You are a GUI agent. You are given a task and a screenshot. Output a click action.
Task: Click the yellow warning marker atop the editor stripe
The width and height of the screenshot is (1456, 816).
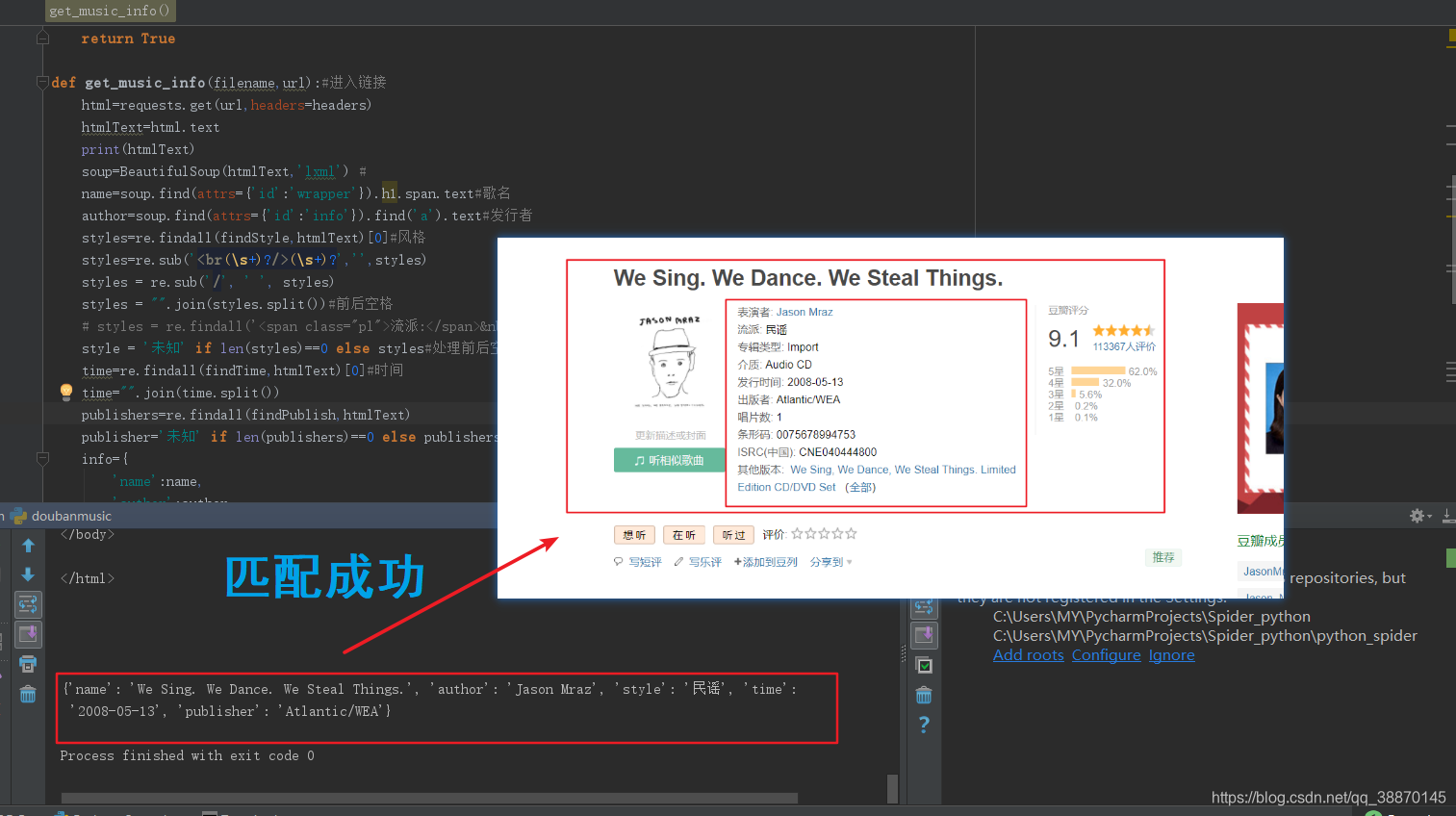point(1451,37)
